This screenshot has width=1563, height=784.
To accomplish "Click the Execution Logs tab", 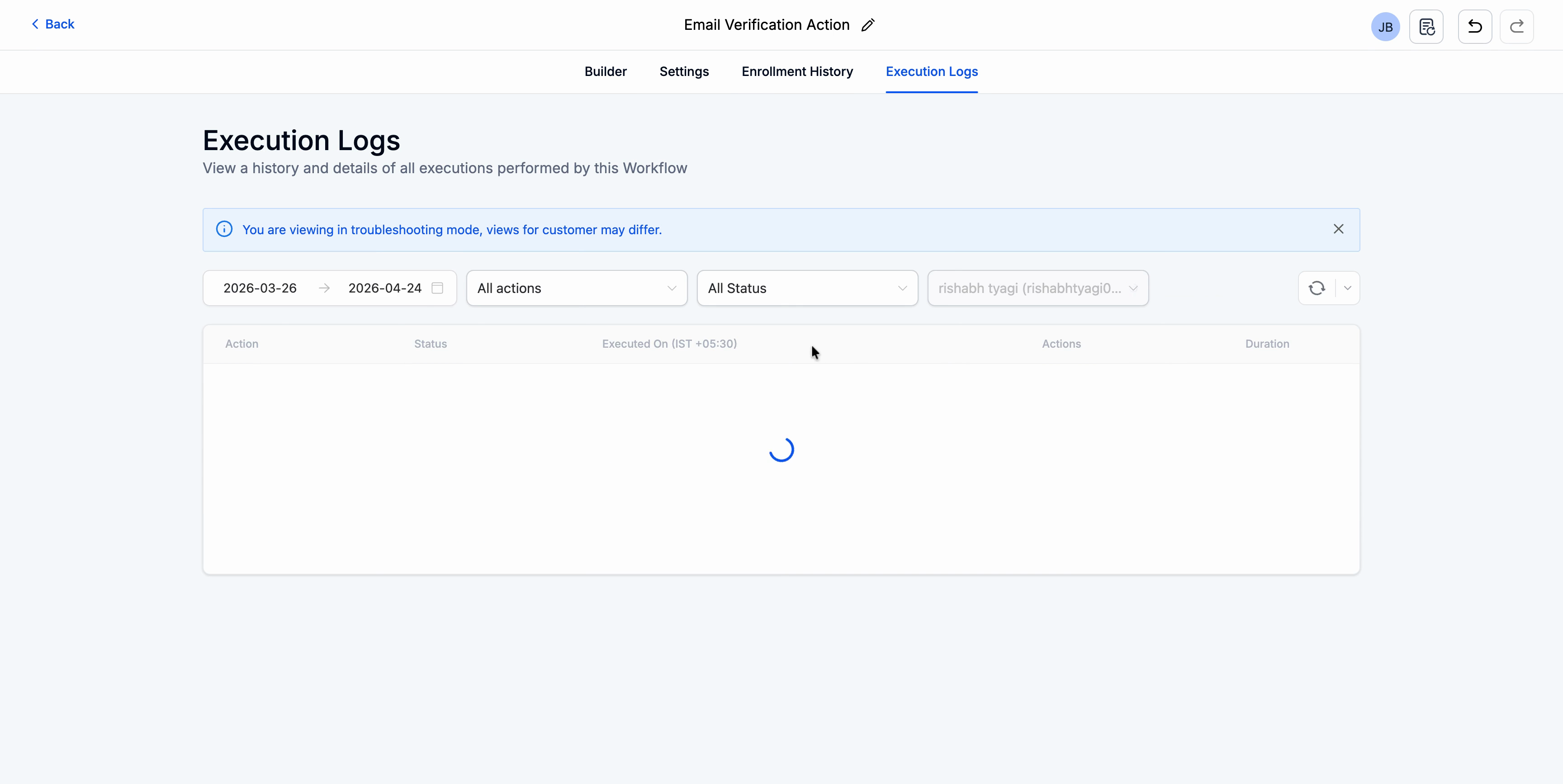I will click(x=931, y=71).
